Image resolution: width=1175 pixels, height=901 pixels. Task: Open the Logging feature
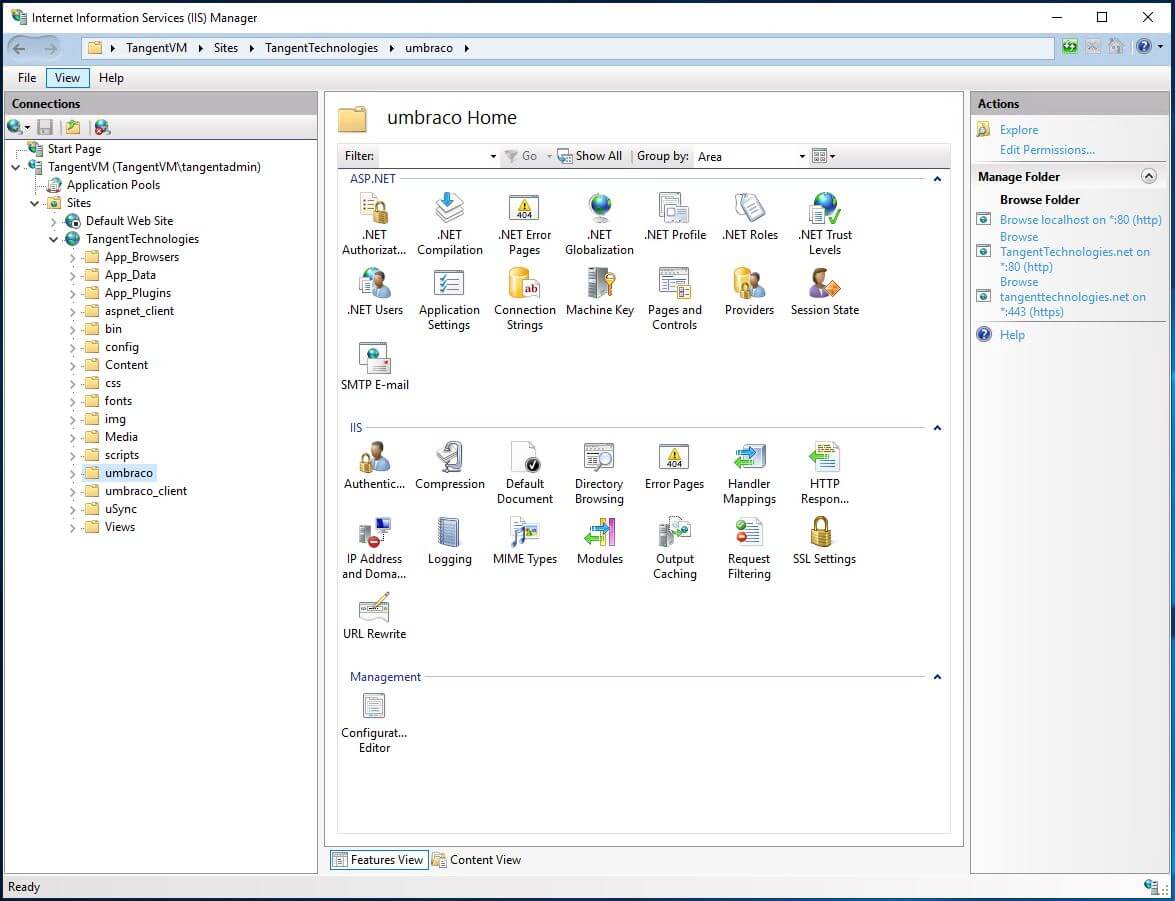[450, 540]
